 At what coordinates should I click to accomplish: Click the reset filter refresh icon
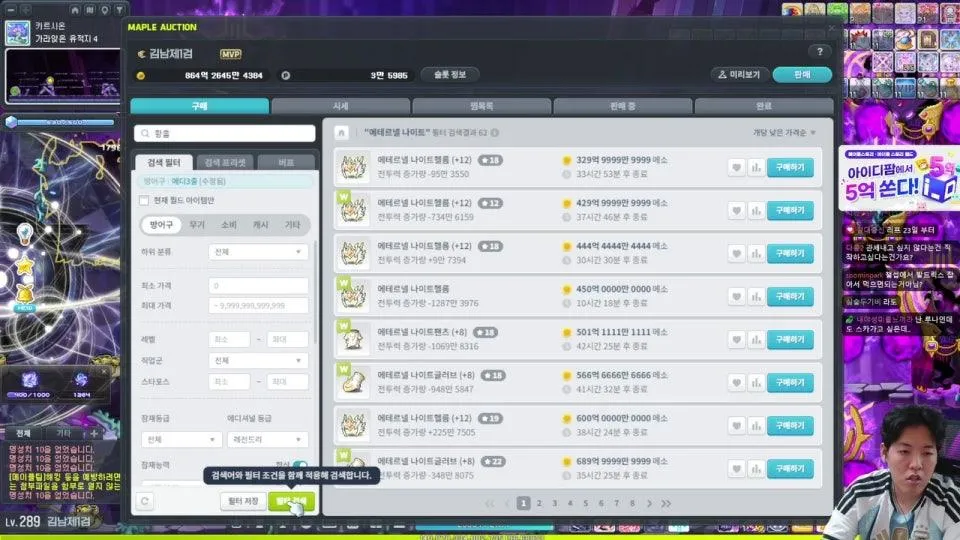(x=145, y=501)
